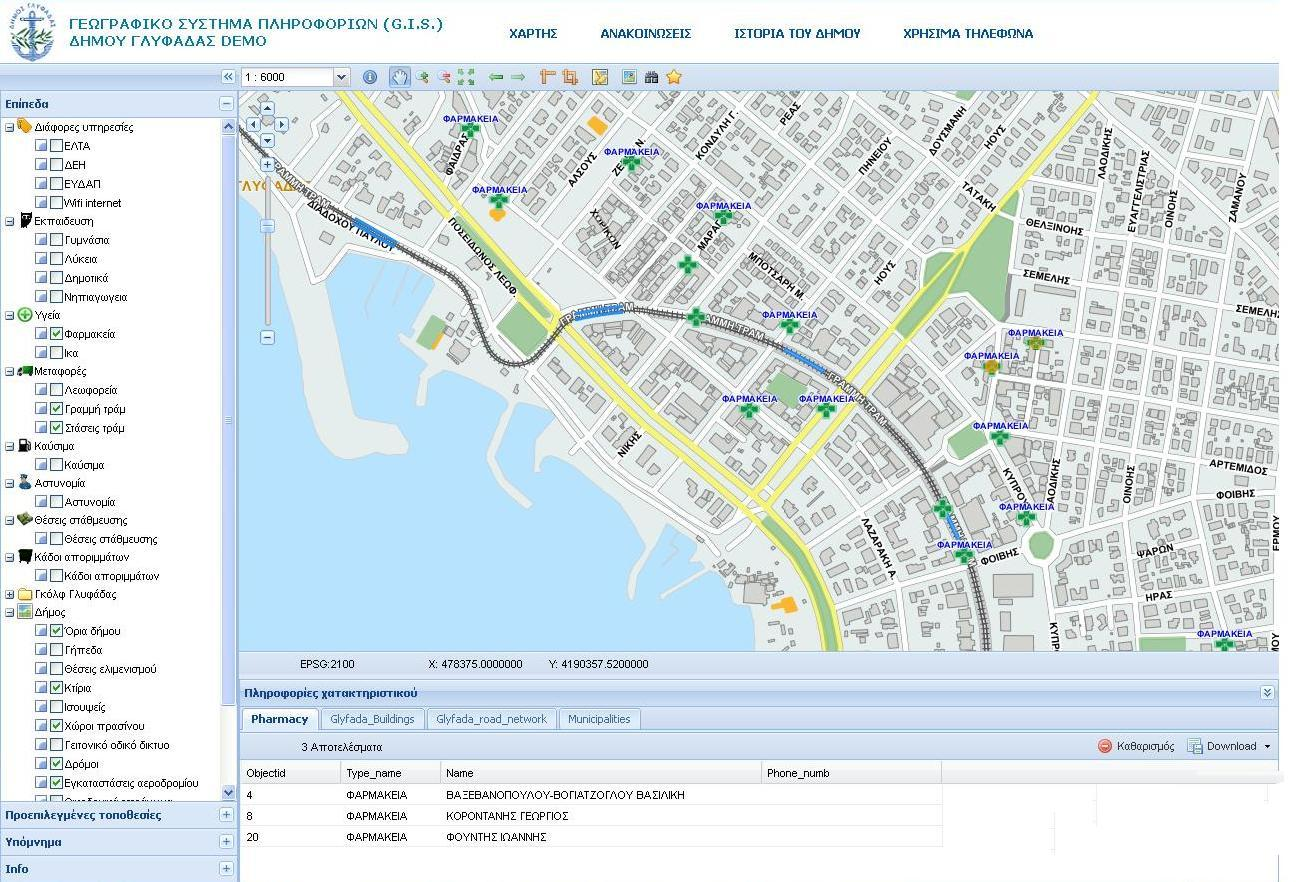
Task: Enable the Γήπεδα layer checkbox
Action: (57, 650)
